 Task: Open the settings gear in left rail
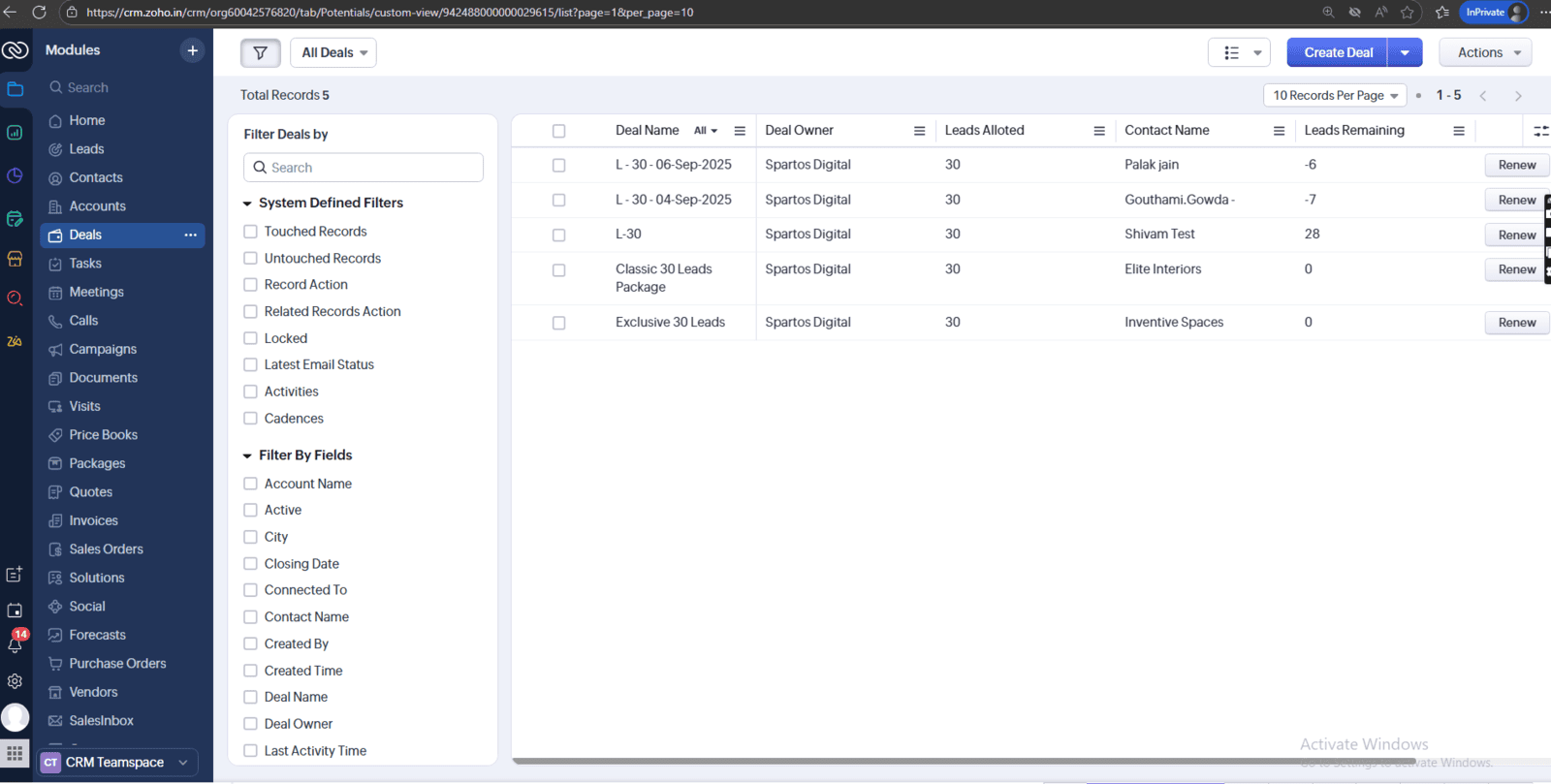click(x=15, y=681)
